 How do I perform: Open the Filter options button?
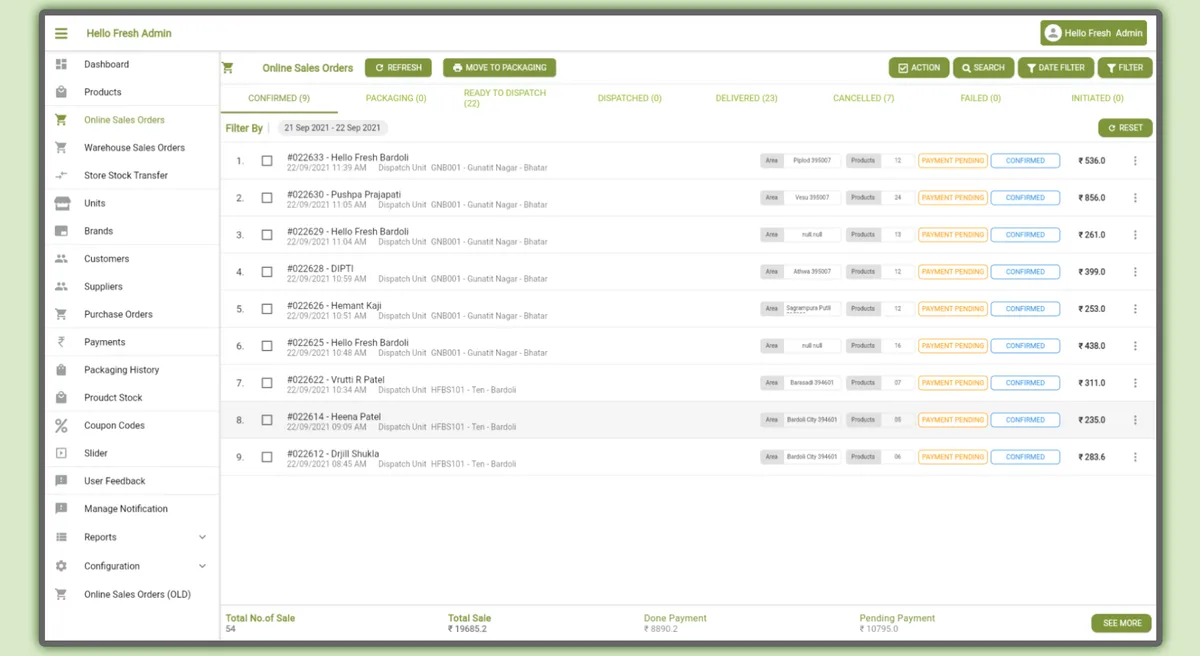1125,68
